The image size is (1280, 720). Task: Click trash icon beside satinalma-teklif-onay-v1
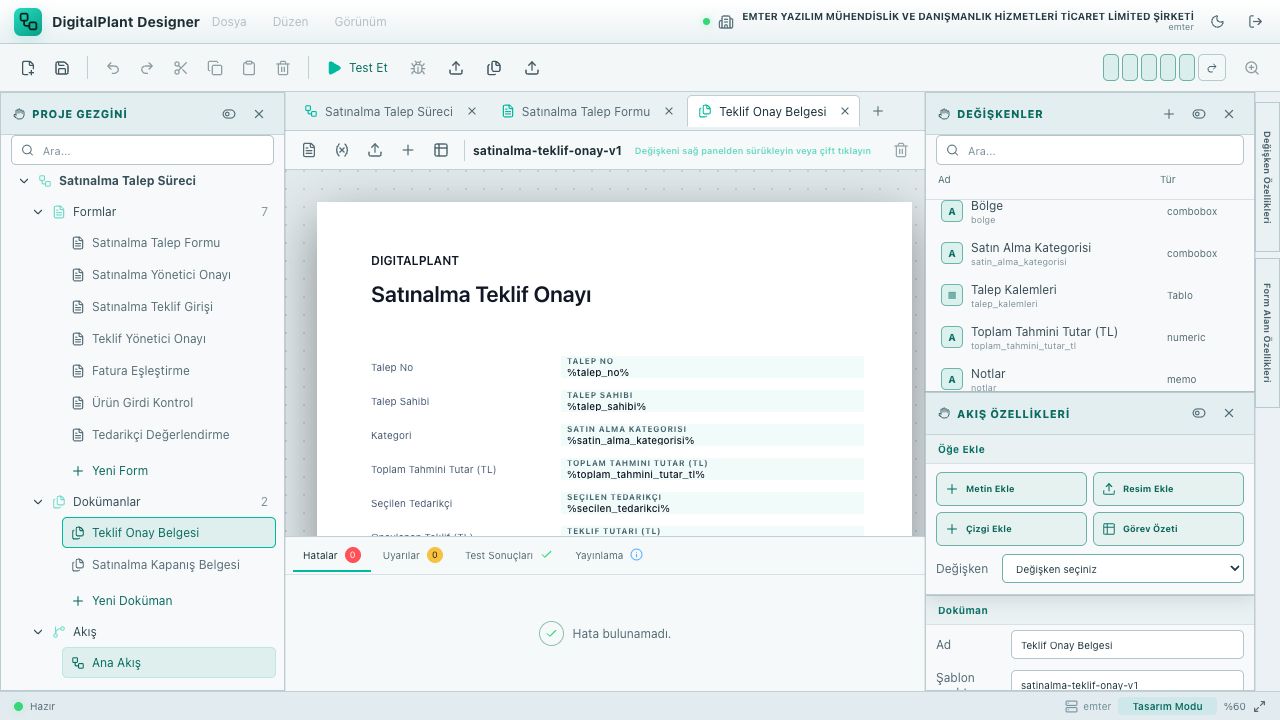901,150
